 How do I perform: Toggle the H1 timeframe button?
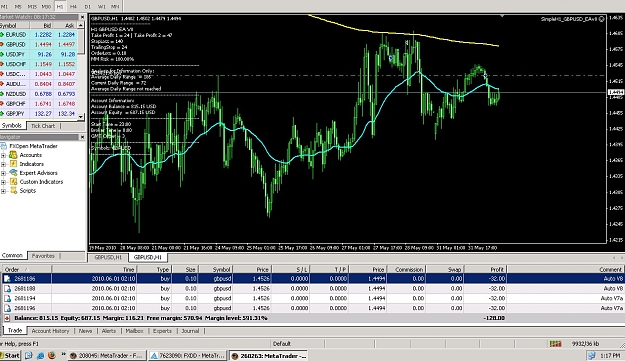tap(60, 7)
